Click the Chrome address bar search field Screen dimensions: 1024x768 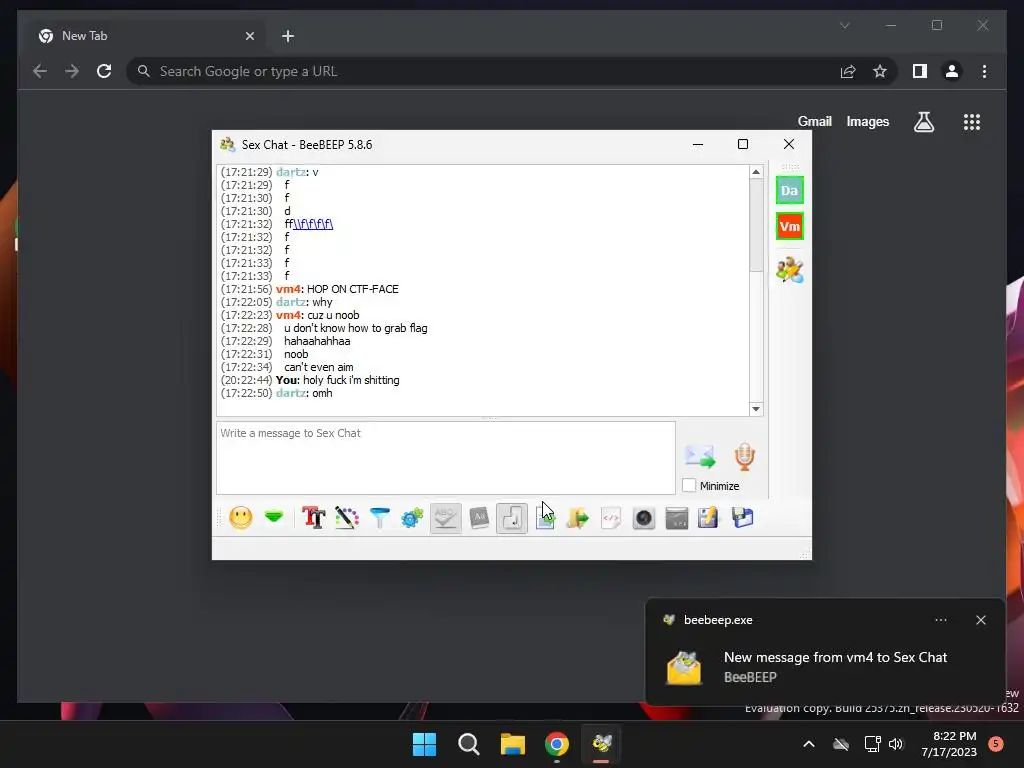pos(483,71)
